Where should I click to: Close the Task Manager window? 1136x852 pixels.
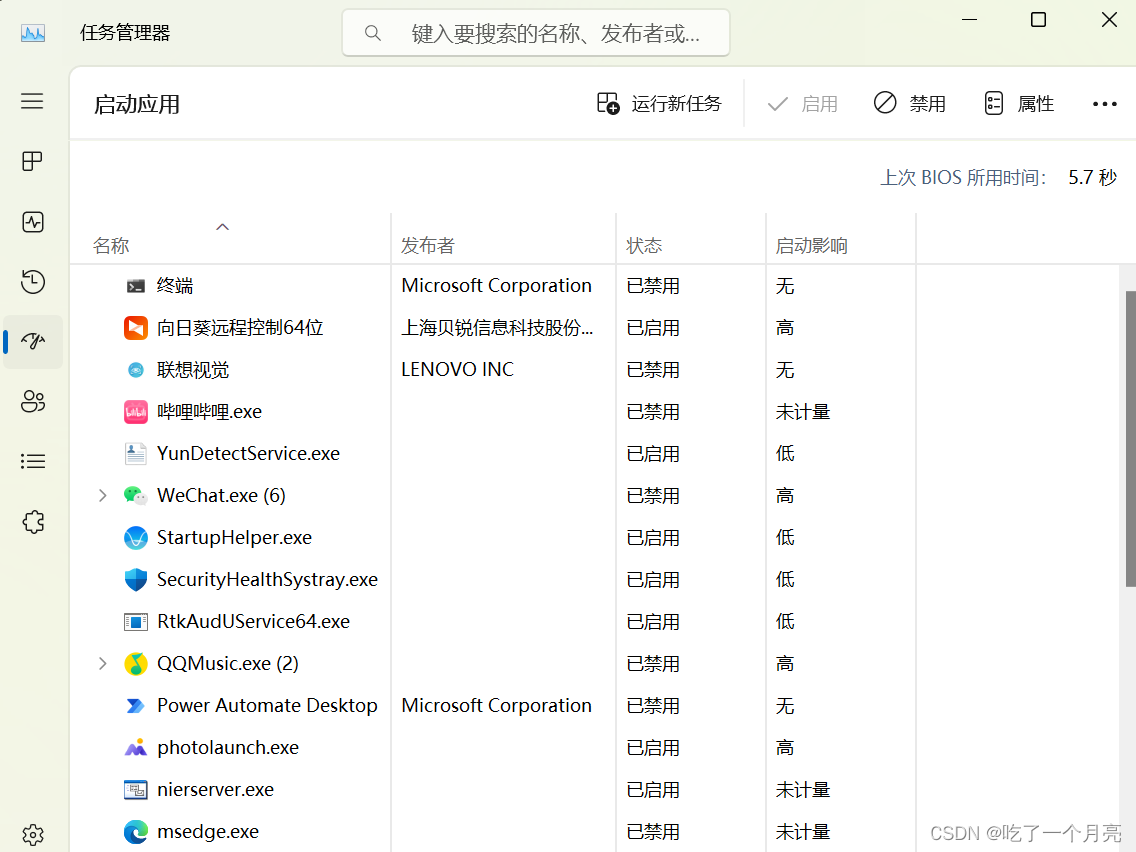[x=1109, y=20]
